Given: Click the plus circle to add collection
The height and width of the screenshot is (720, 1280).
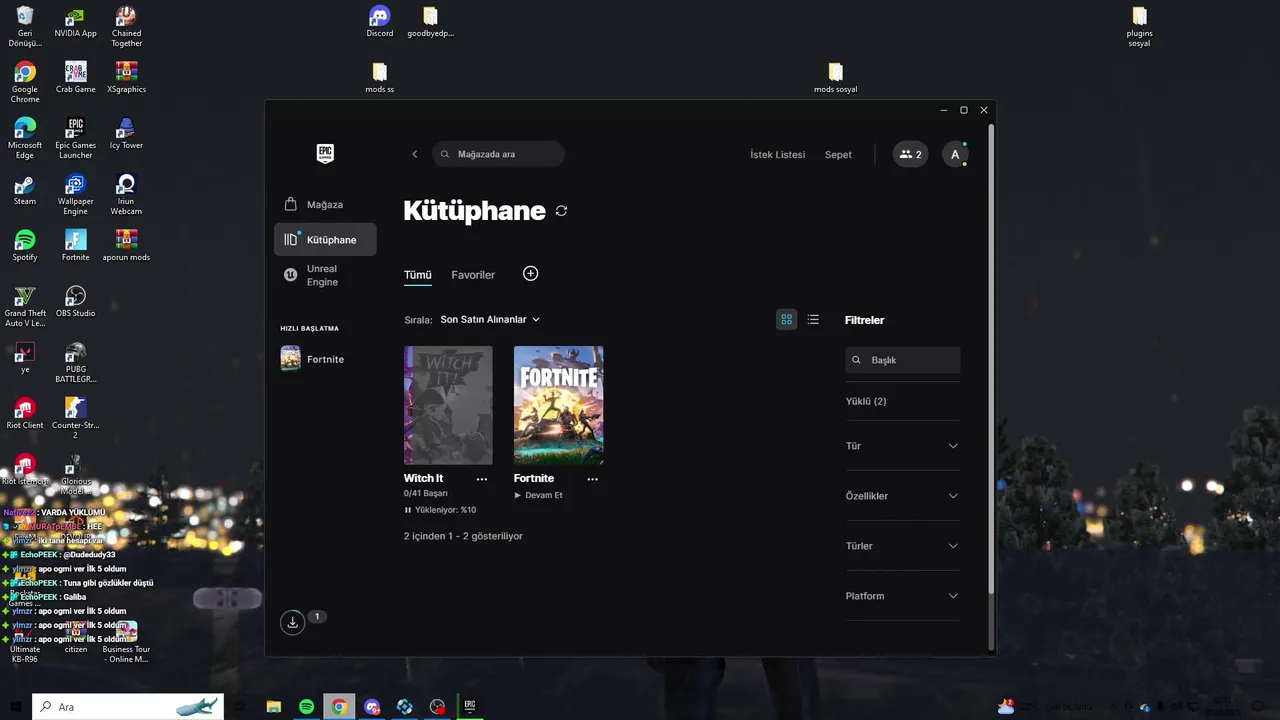Looking at the screenshot, I should (x=531, y=273).
